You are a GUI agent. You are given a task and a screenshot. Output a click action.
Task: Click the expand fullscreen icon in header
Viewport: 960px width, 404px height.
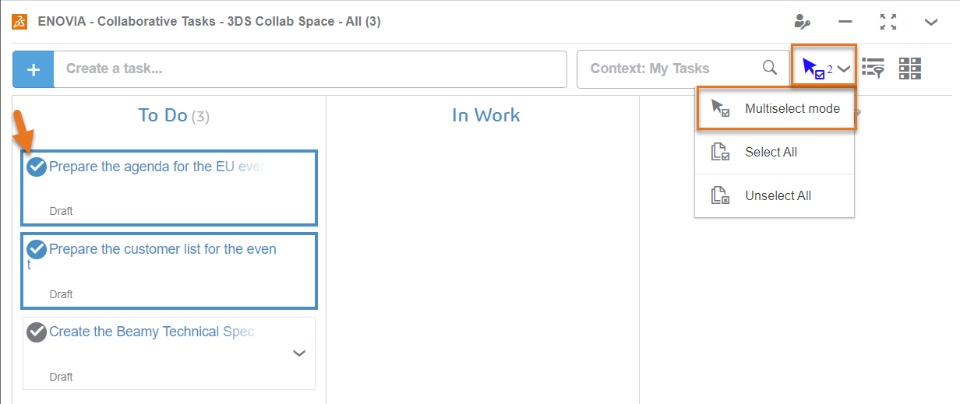887,21
